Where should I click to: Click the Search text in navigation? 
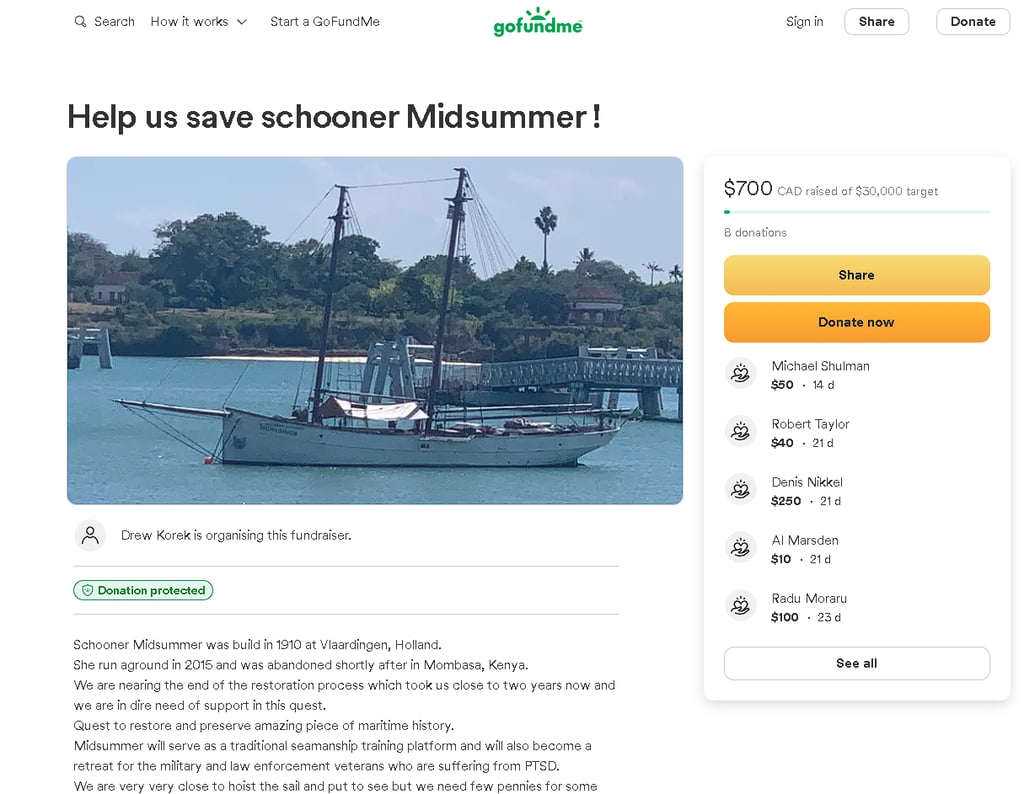click(x=114, y=22)
